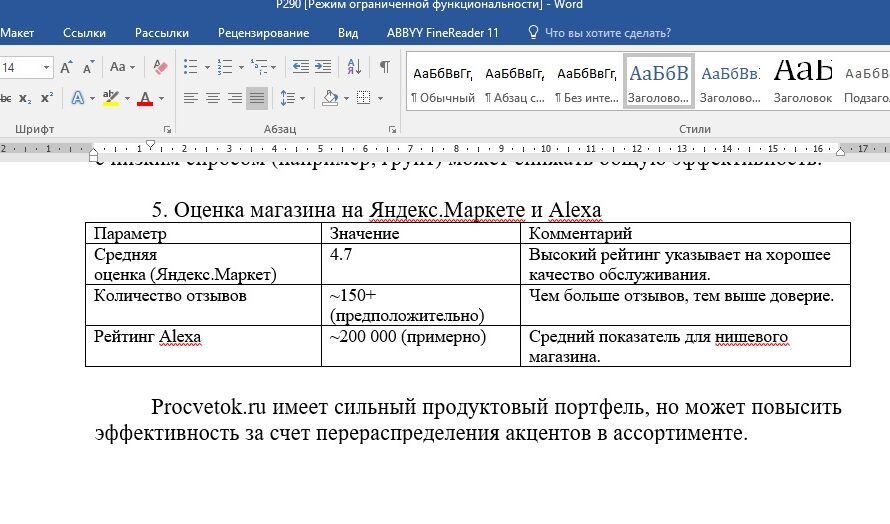Apply red font color button

145,98
